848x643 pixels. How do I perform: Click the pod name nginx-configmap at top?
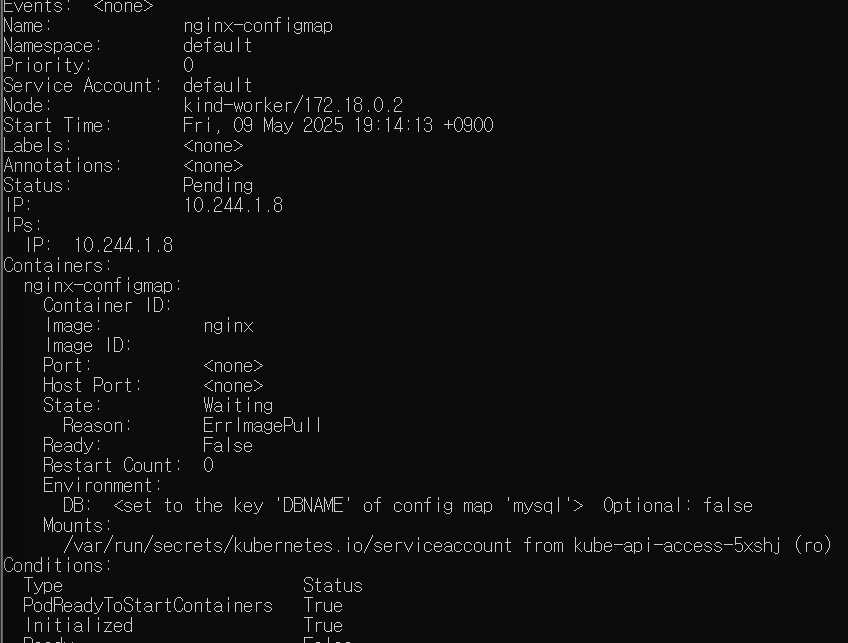click(x=257, y=26)
